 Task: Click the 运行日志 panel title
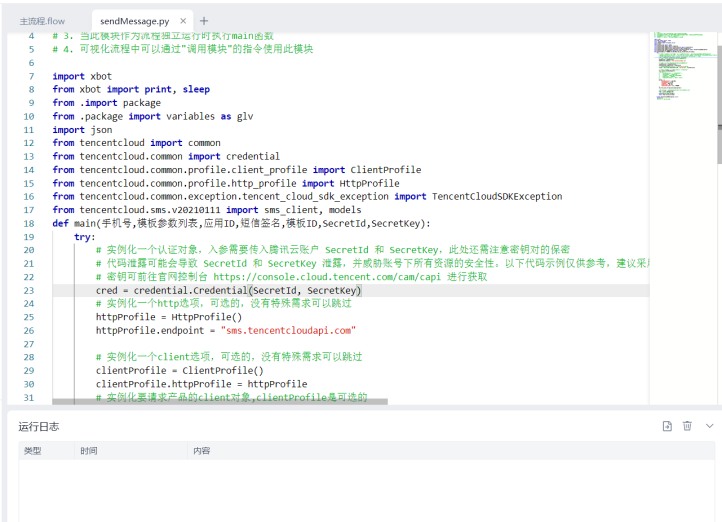pyautogui.click(x=39, y=427)
